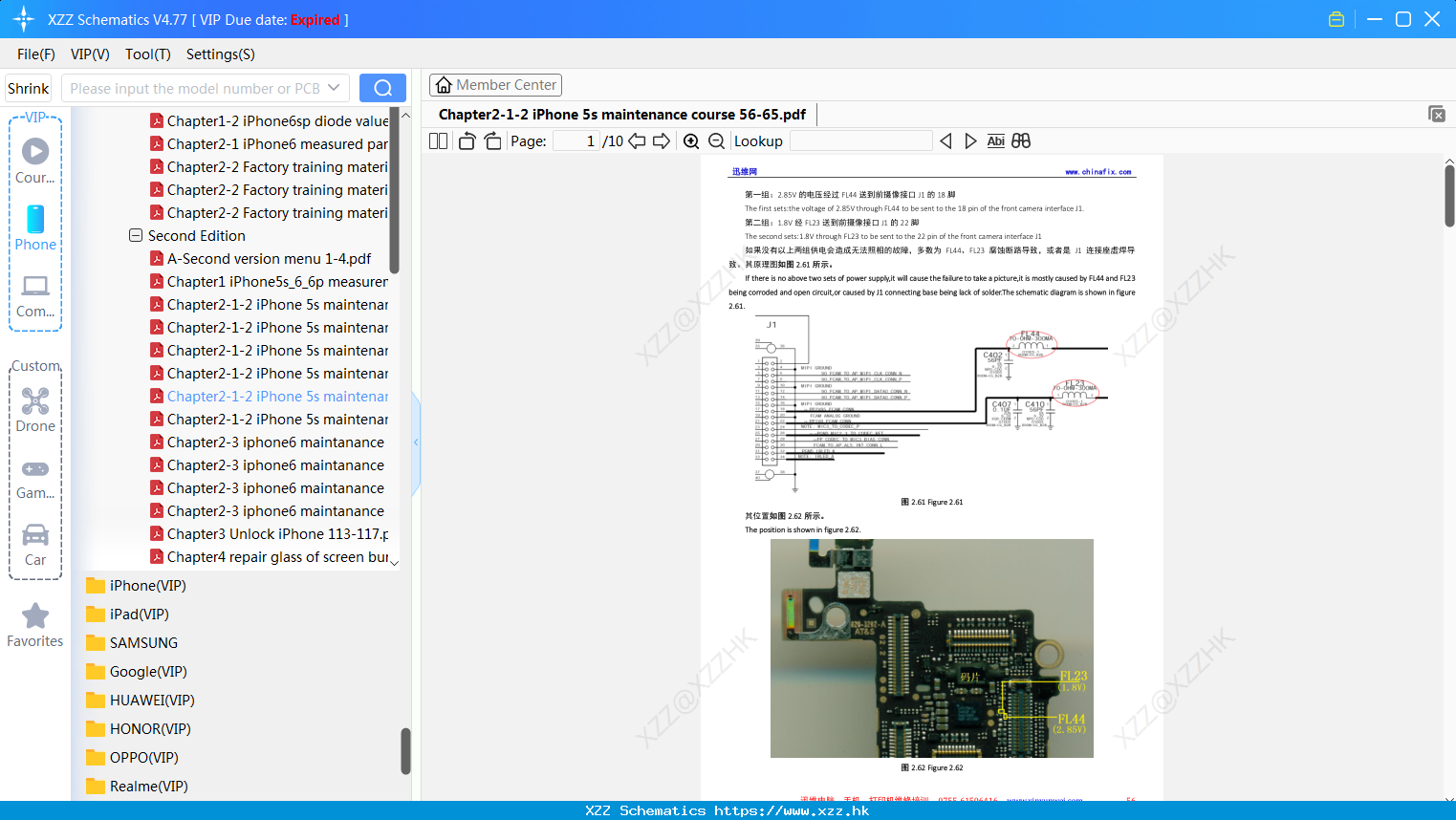Collapse the left panel handle

pyautogui.click(x=416, y=442)
